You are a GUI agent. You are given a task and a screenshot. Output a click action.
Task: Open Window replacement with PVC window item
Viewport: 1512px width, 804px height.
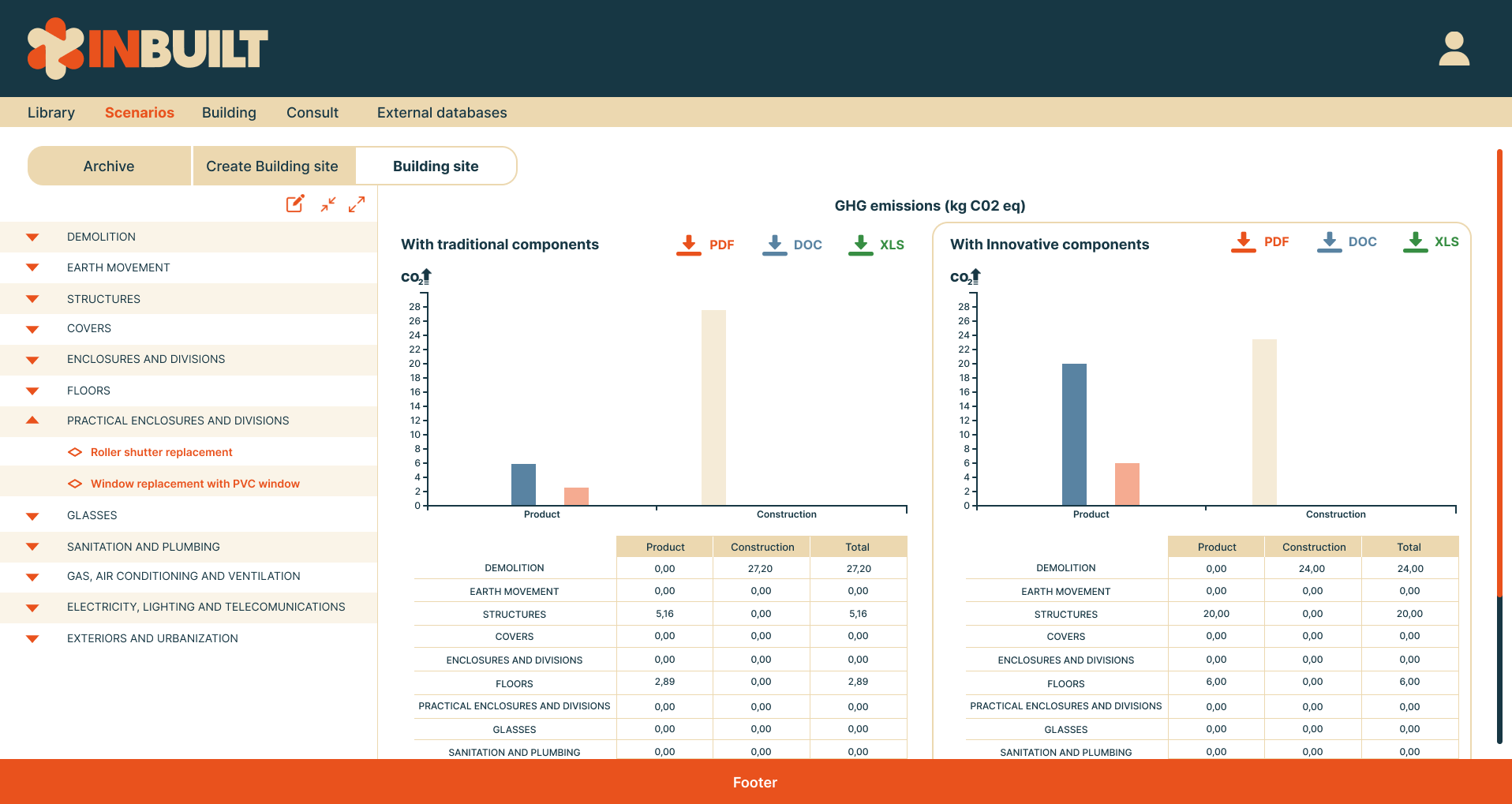195,484
